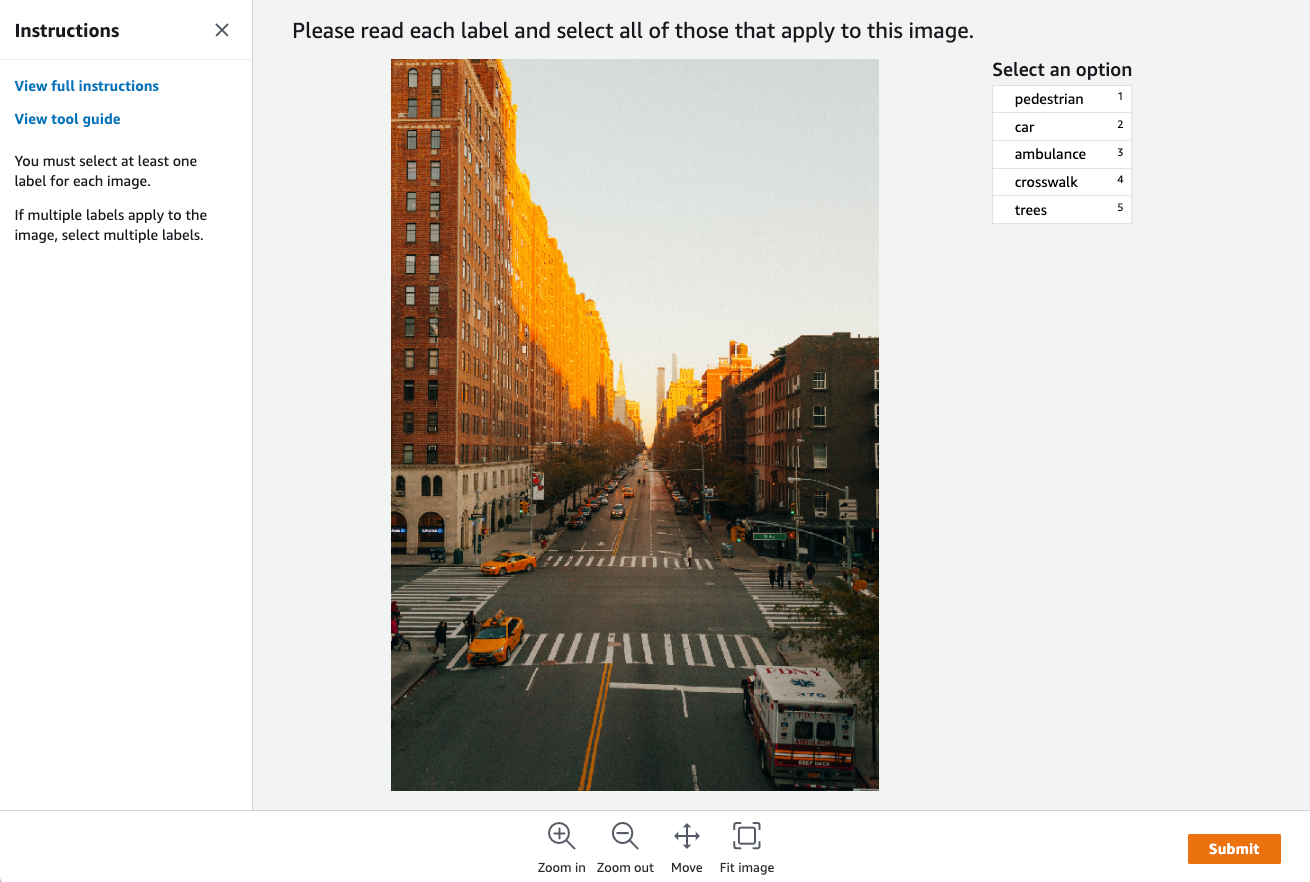The height and width of the screenshot is (882, 1310).
Task: Close the Instructions panel
Action: pyautogui.click(x=222, y=30)
